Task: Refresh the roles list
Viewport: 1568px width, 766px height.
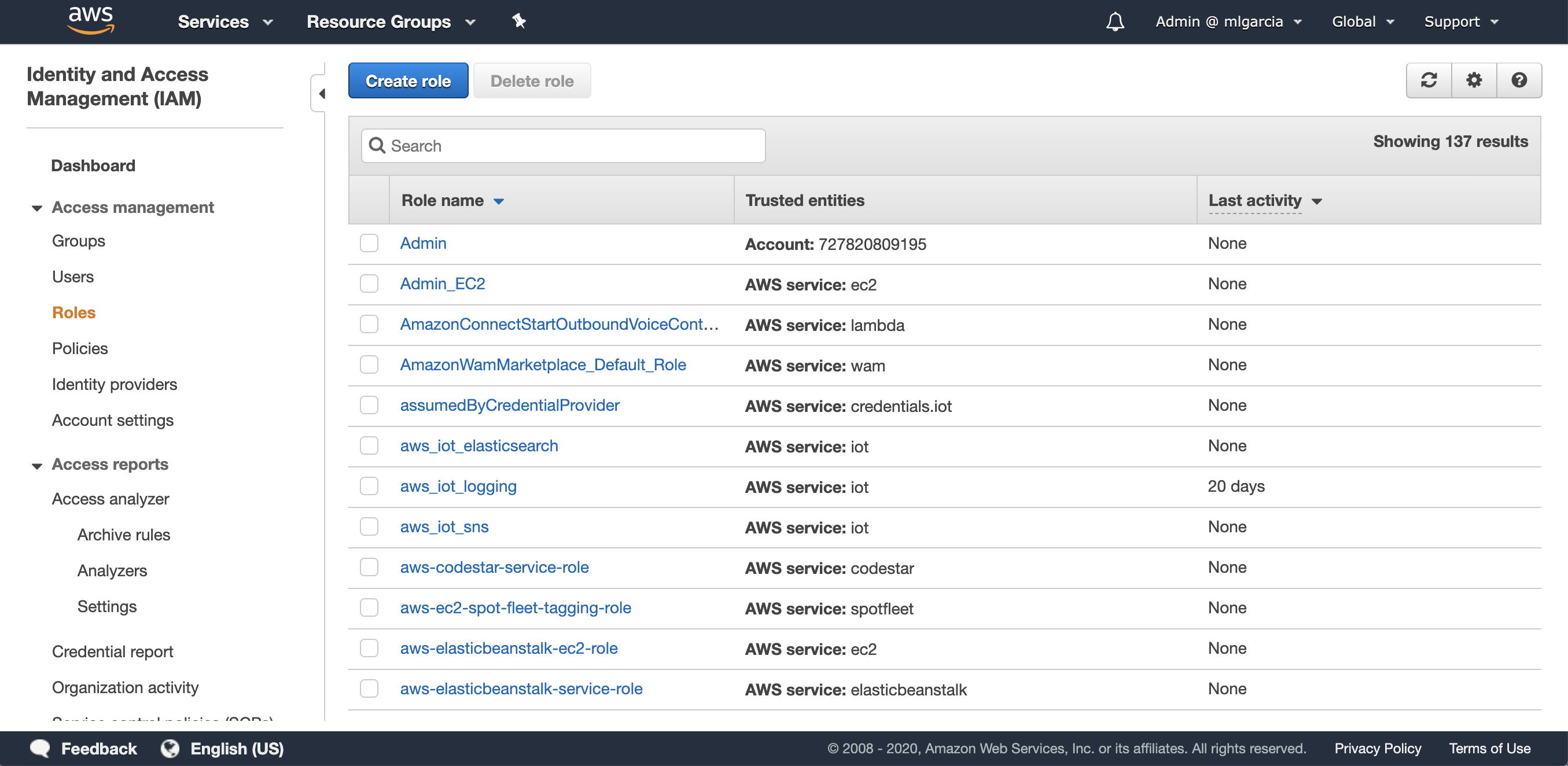Action: click(1429, 80)
